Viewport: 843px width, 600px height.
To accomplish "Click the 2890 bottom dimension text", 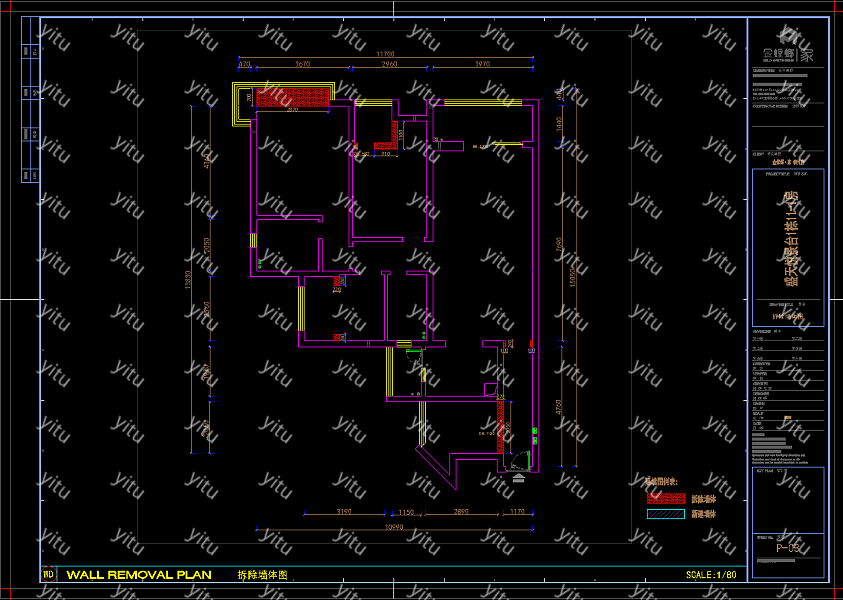I will [x=460, y=512].
